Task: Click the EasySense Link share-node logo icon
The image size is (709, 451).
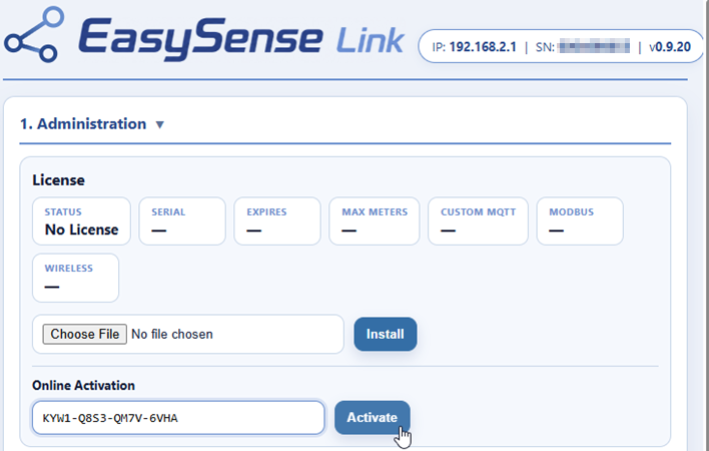Action: pyautogui.click(x=33, y=34)
